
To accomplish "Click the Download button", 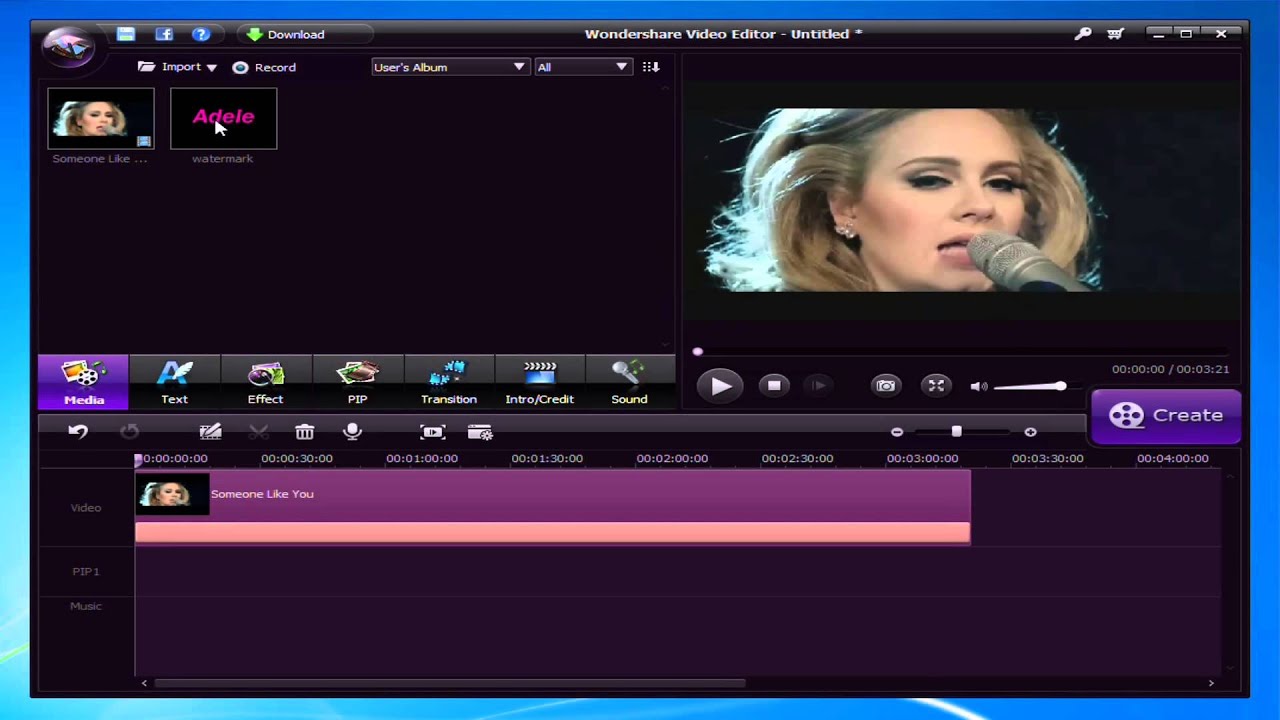I will tap(286, 34).
